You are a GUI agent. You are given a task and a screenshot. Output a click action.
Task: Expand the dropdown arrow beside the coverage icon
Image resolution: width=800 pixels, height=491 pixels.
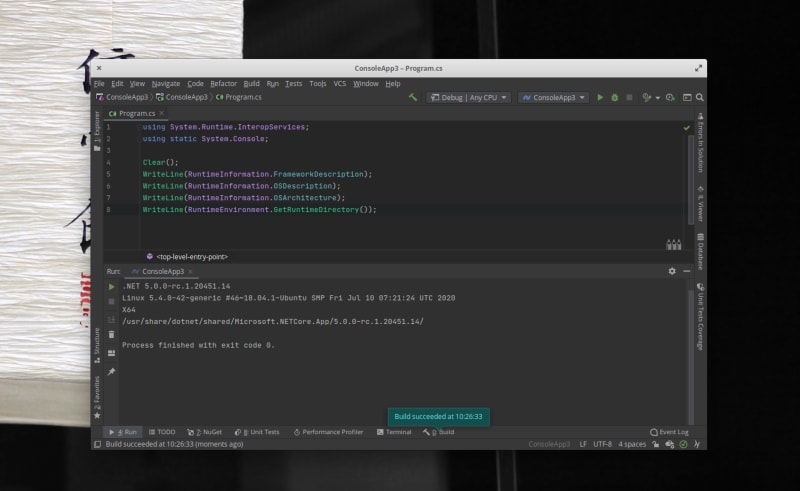click(657, 97)
